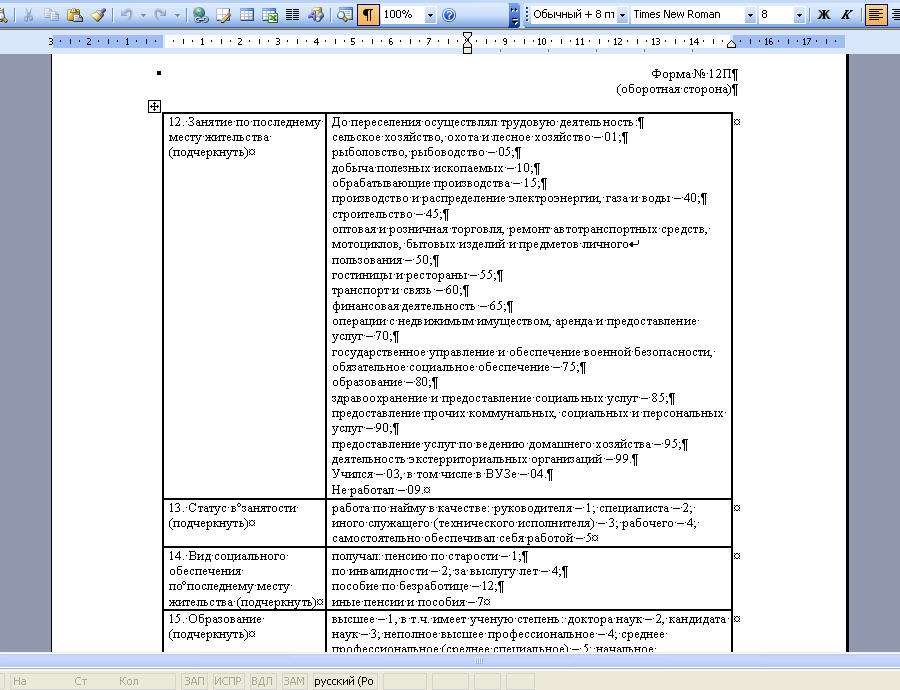Click line 'сельское хозяйство, охота и лесное хозяйство'

click(x=461, y=138)
